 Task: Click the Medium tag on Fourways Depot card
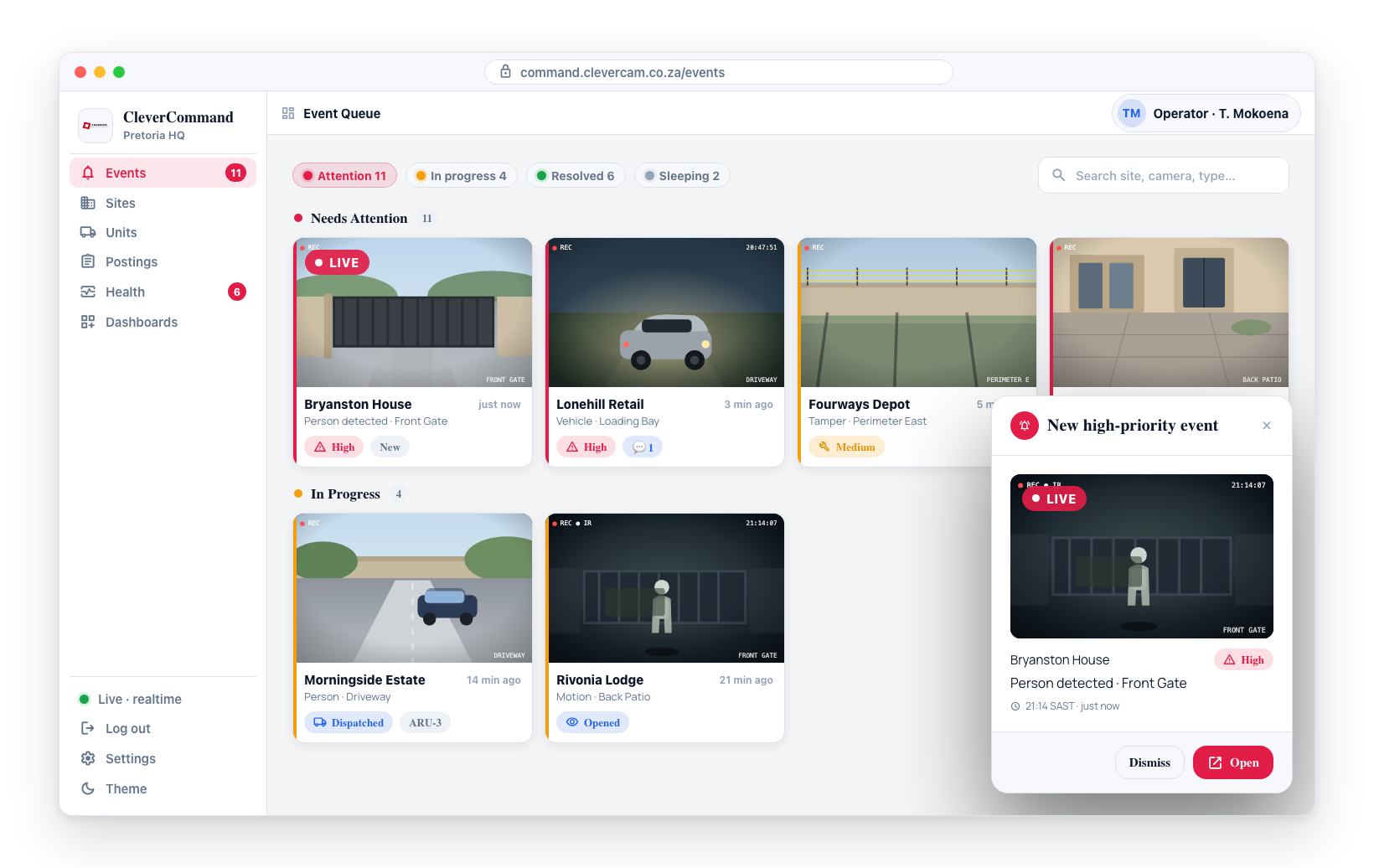[846, 447]
